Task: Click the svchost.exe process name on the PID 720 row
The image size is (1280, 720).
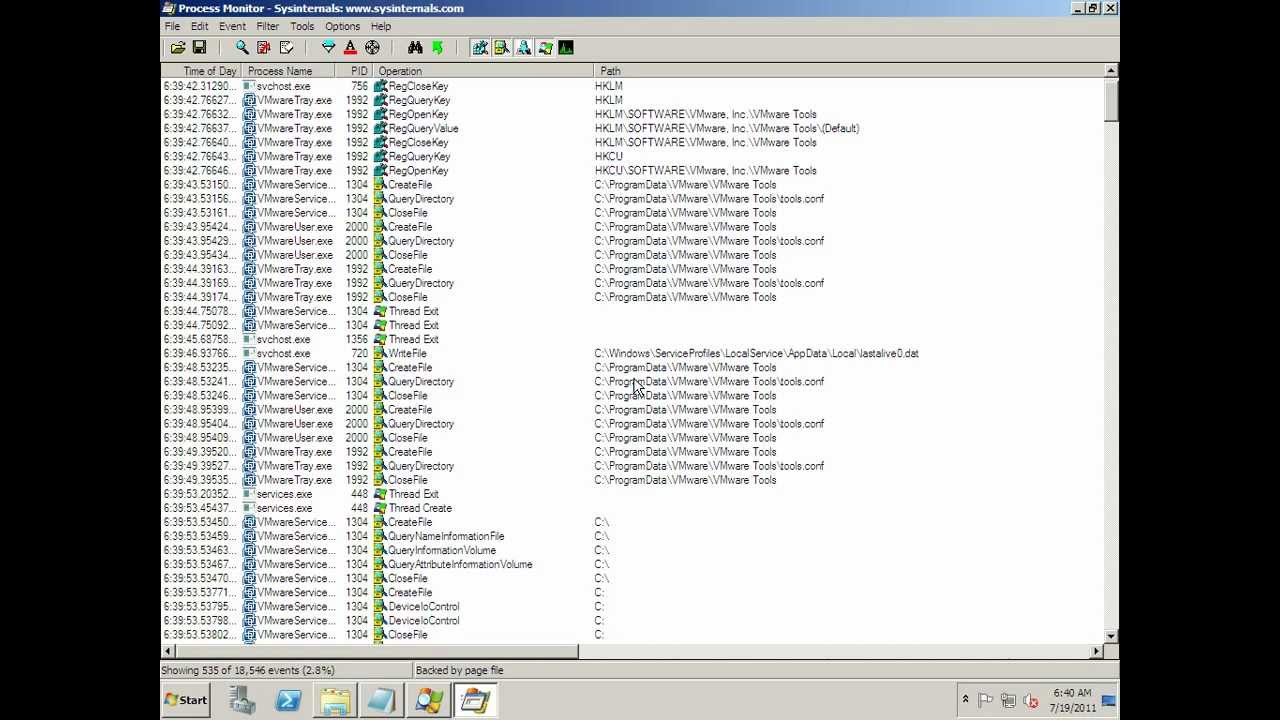Action: click(283, 353)
